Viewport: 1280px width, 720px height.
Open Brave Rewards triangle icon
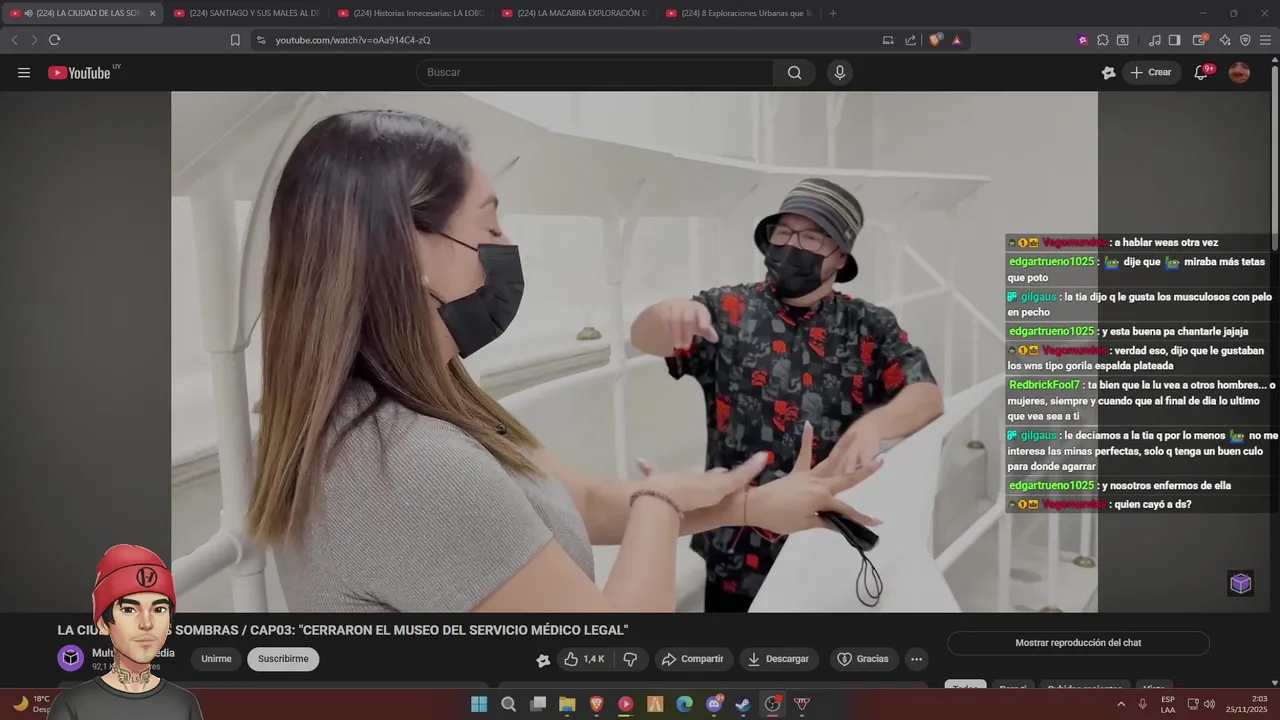[x=957, y=40]
